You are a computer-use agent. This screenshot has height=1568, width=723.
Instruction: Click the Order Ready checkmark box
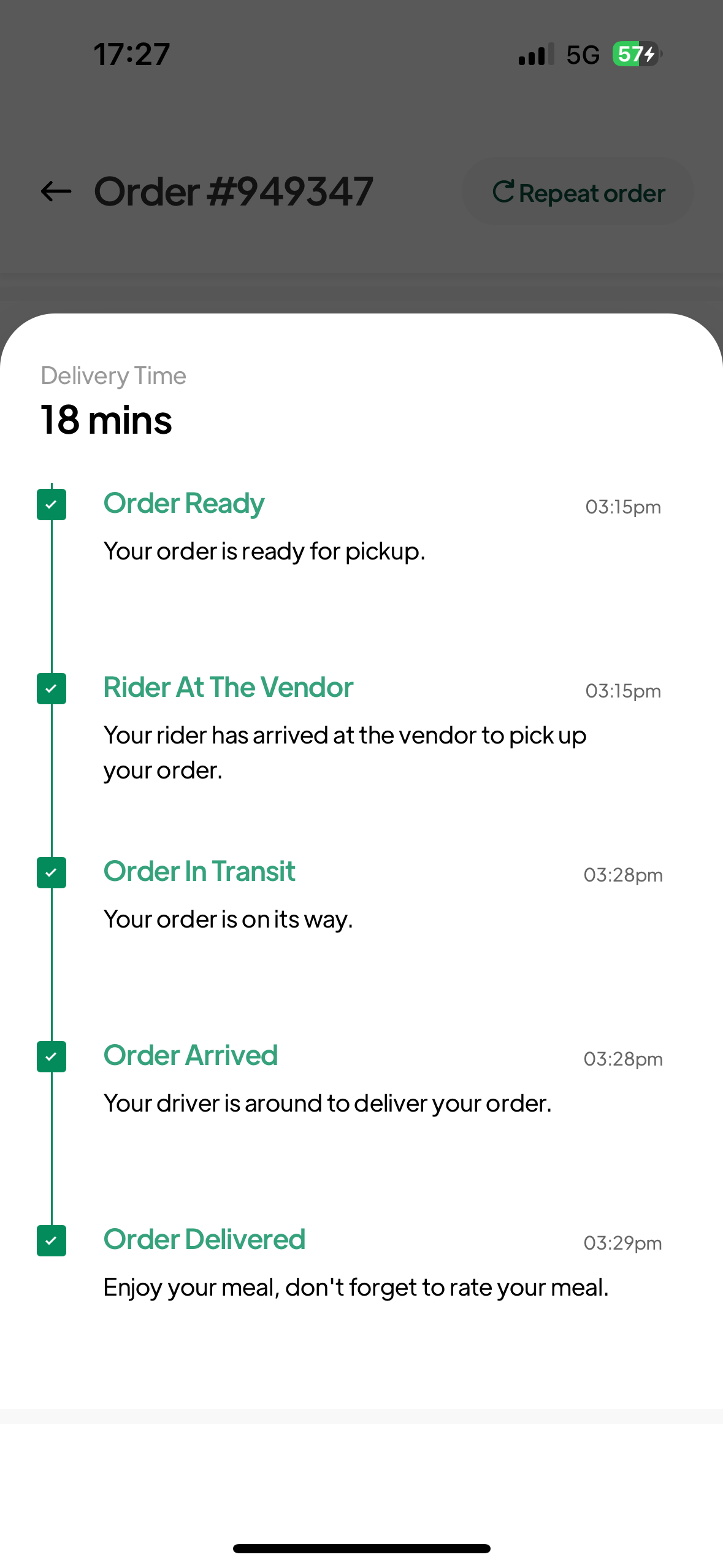(52, 505)
